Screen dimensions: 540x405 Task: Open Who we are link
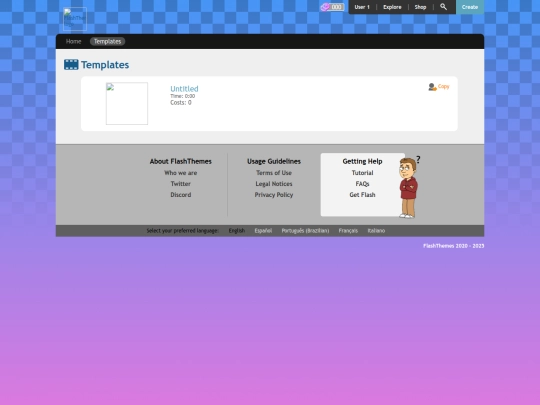180,173
